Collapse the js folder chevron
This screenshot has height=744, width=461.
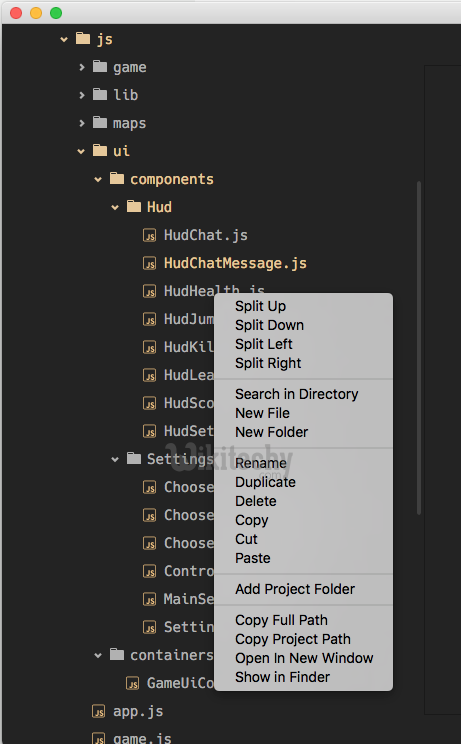point(64,39)
